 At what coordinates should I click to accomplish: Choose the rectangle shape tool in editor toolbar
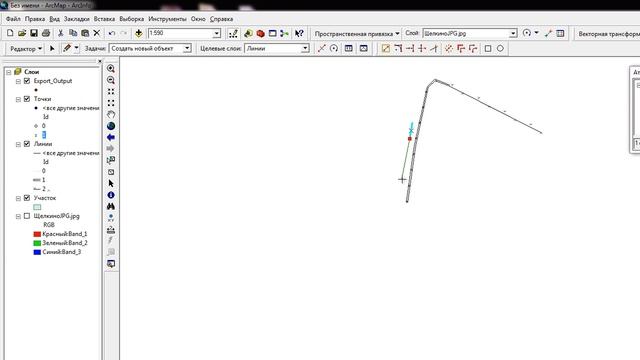(x=488, y=49)
